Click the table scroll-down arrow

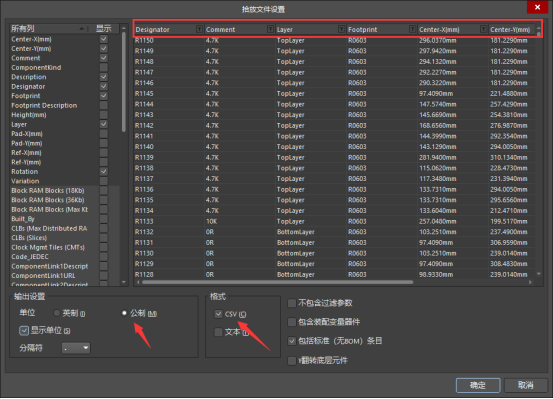click(x=539, y=274)
